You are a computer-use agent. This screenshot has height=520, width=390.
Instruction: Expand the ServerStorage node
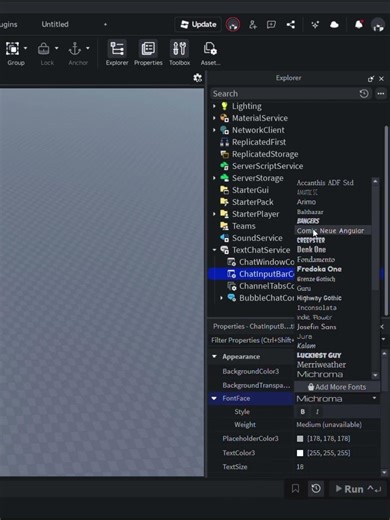tap(214, 178)
